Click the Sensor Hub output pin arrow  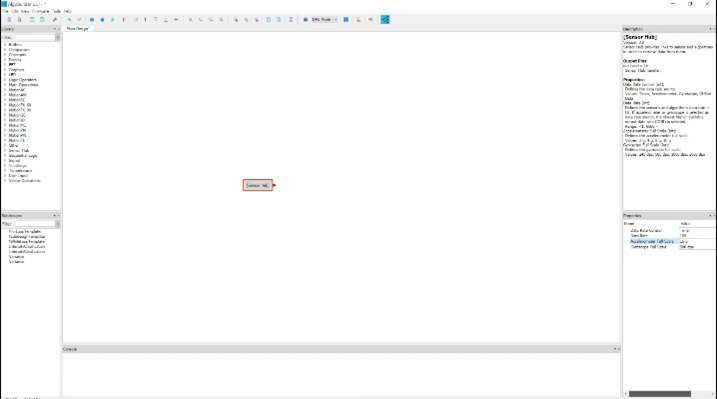[274, 185]
